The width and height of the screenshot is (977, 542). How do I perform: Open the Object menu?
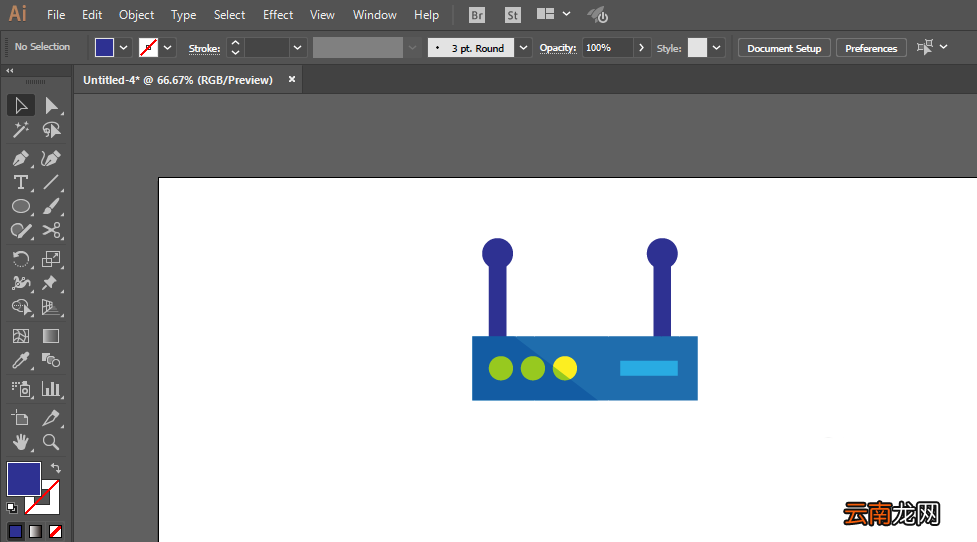136,15
